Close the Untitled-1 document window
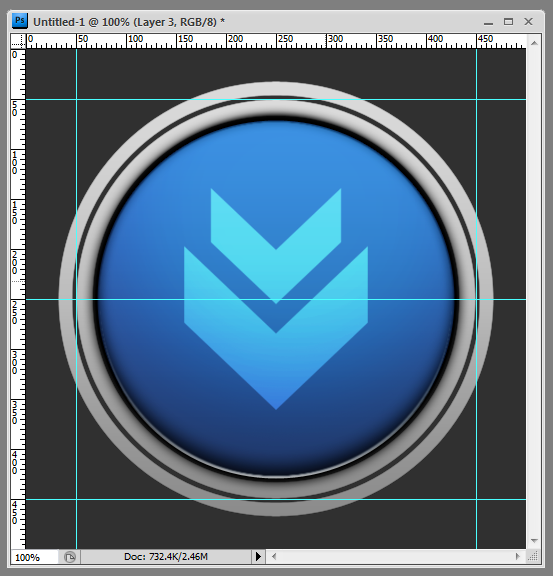 528,22
